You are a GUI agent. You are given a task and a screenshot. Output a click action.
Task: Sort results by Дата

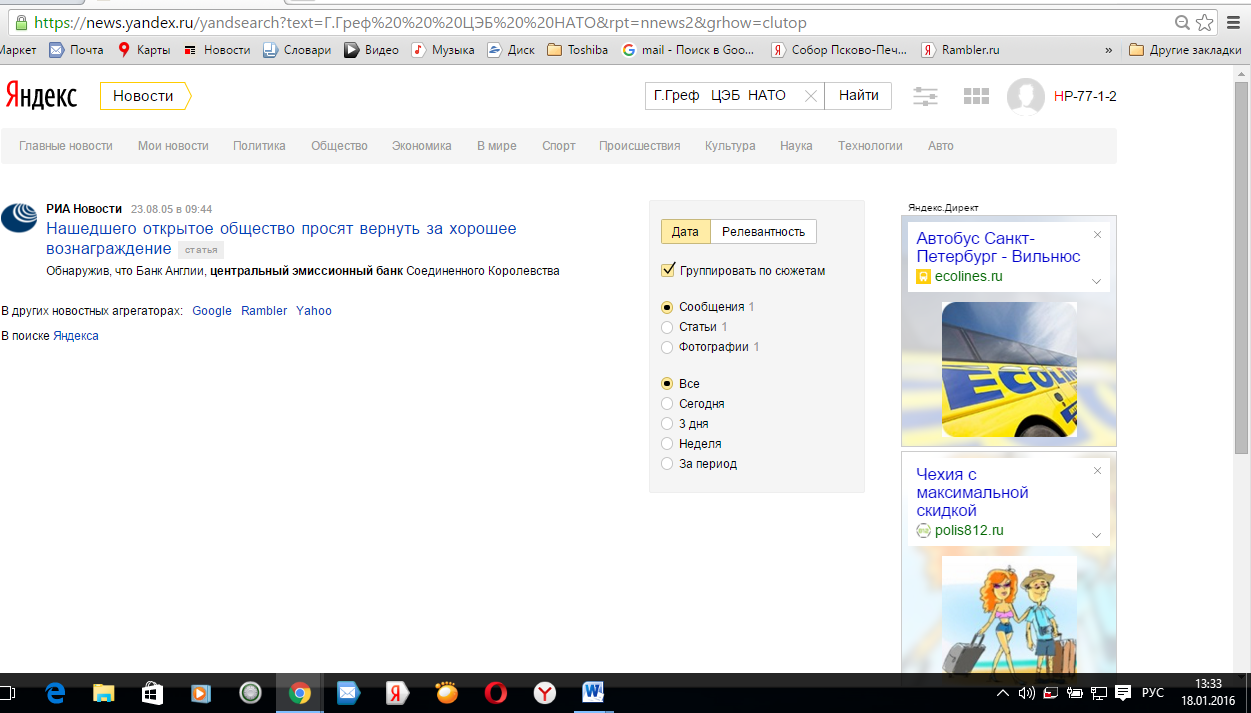[685, 231]
